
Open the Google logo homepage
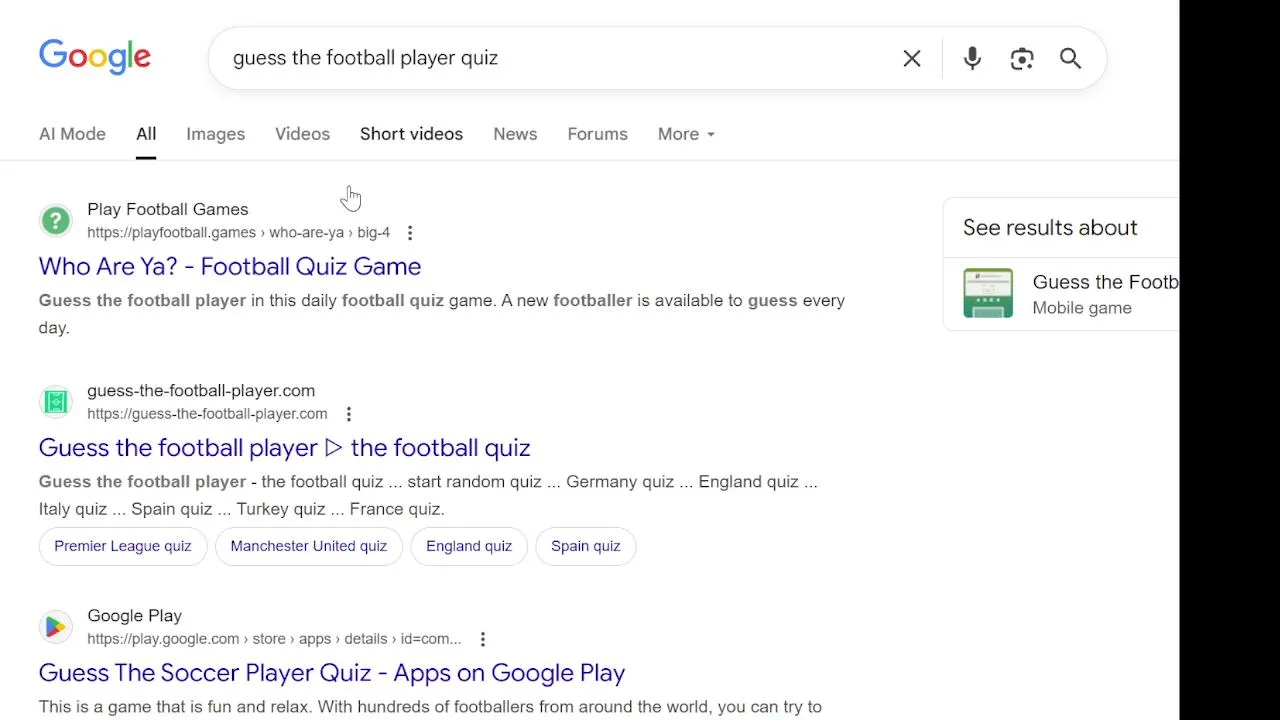(x=95, y=57)
